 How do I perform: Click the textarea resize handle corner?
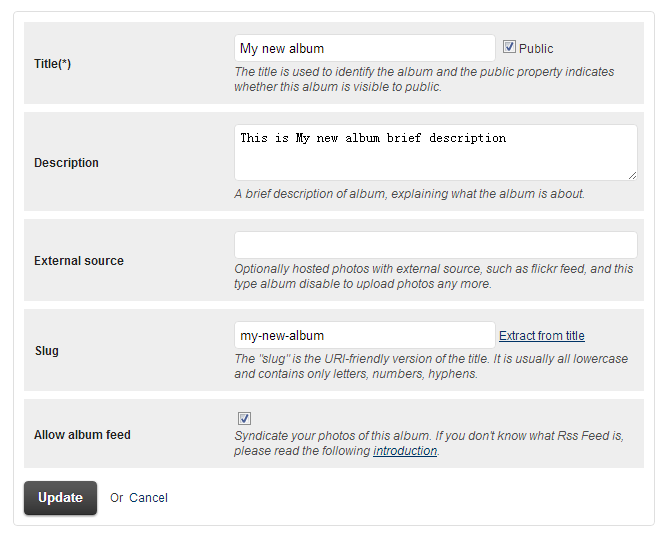[632, 176]
